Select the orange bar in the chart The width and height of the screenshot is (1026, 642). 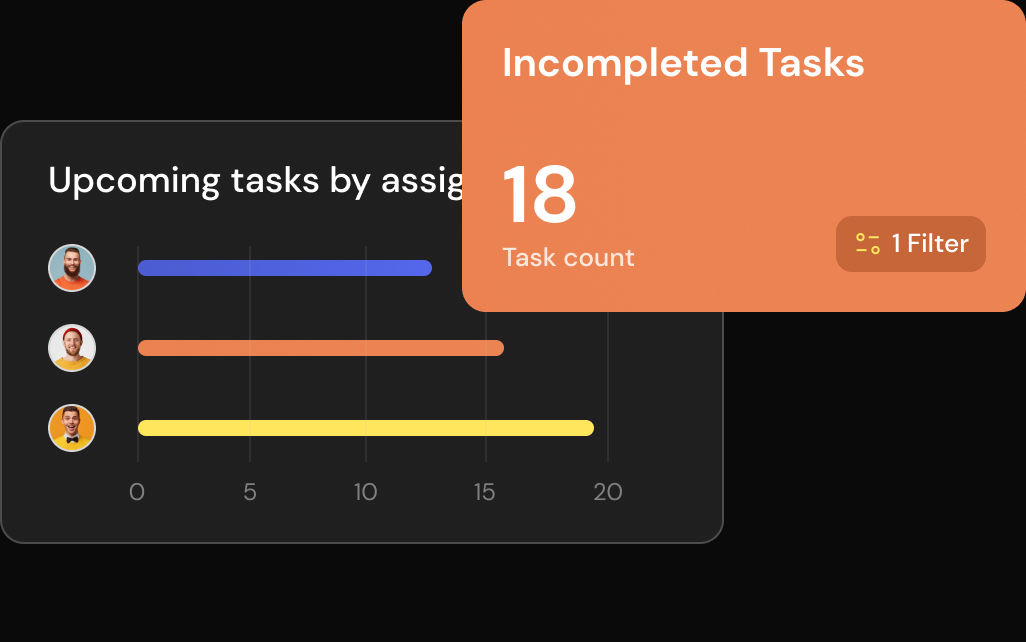[320, 348]
